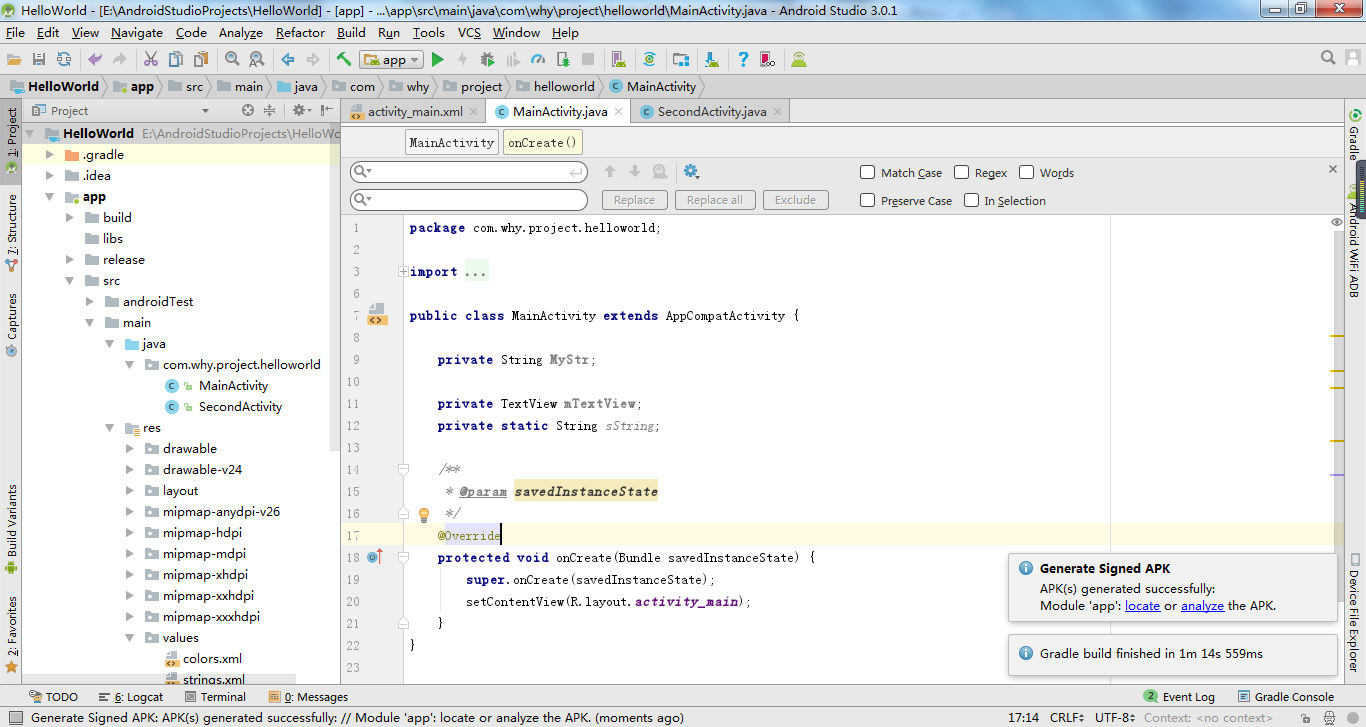This screenshot has height=727, width=1366.
Task: Build project with the green hammer icon
Action: click(344, 60)
